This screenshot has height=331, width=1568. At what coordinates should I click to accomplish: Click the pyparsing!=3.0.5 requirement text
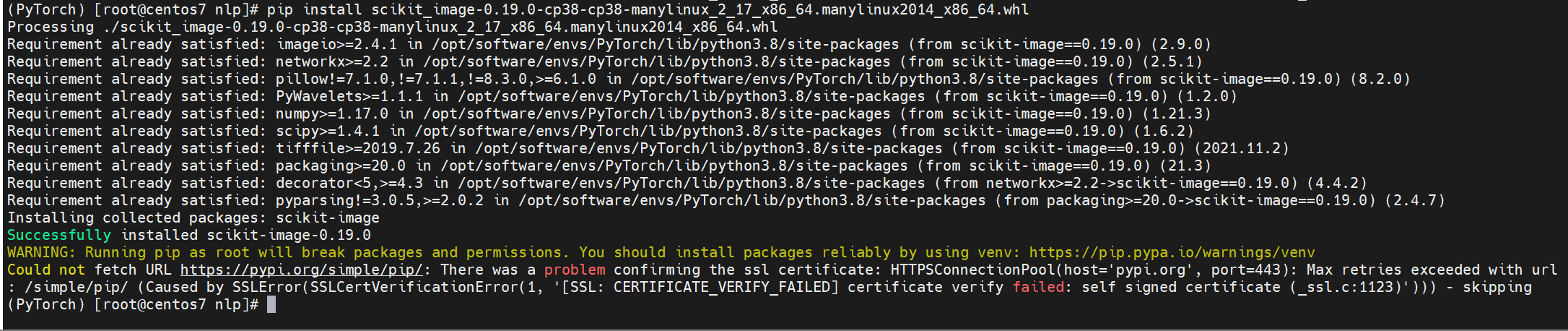(x=380, y=200)
